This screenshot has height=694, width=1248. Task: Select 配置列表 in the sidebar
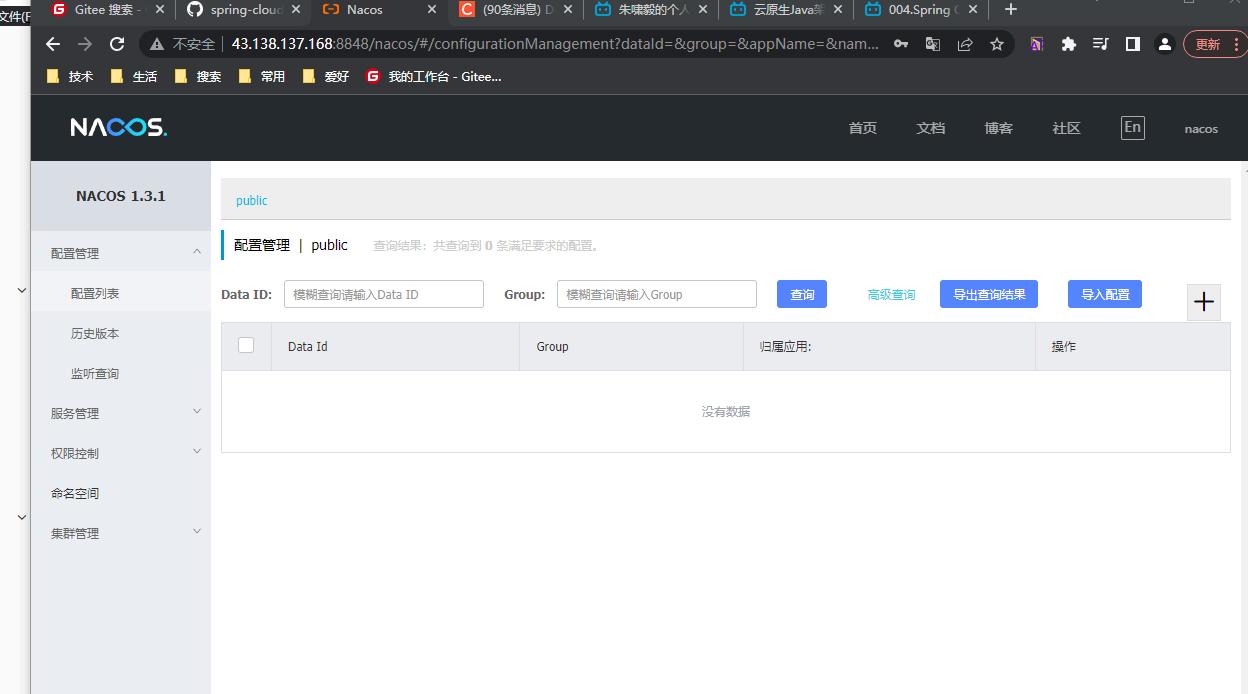121,293
